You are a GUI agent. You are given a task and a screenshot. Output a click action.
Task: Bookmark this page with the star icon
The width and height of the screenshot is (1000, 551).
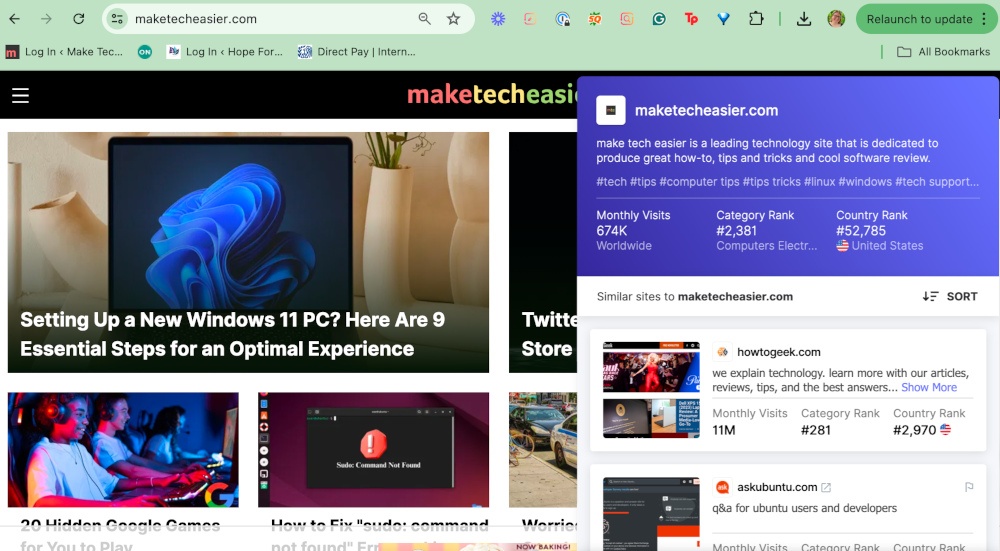pos(453,19)
